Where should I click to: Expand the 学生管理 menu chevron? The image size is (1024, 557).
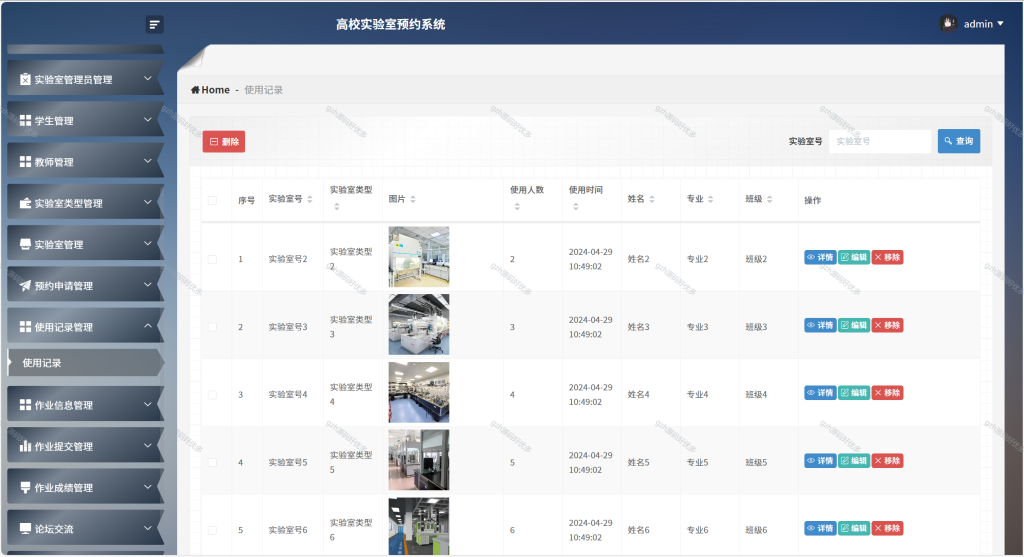[148, 119]
